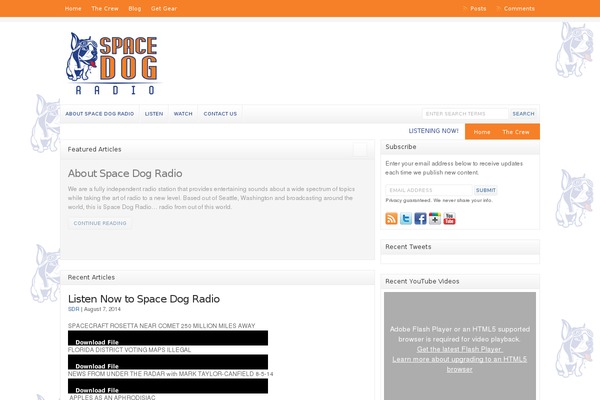Screen dimensions: 600x400
Task: Click the Recent Tweets heading
Action: tap(408, 247)
